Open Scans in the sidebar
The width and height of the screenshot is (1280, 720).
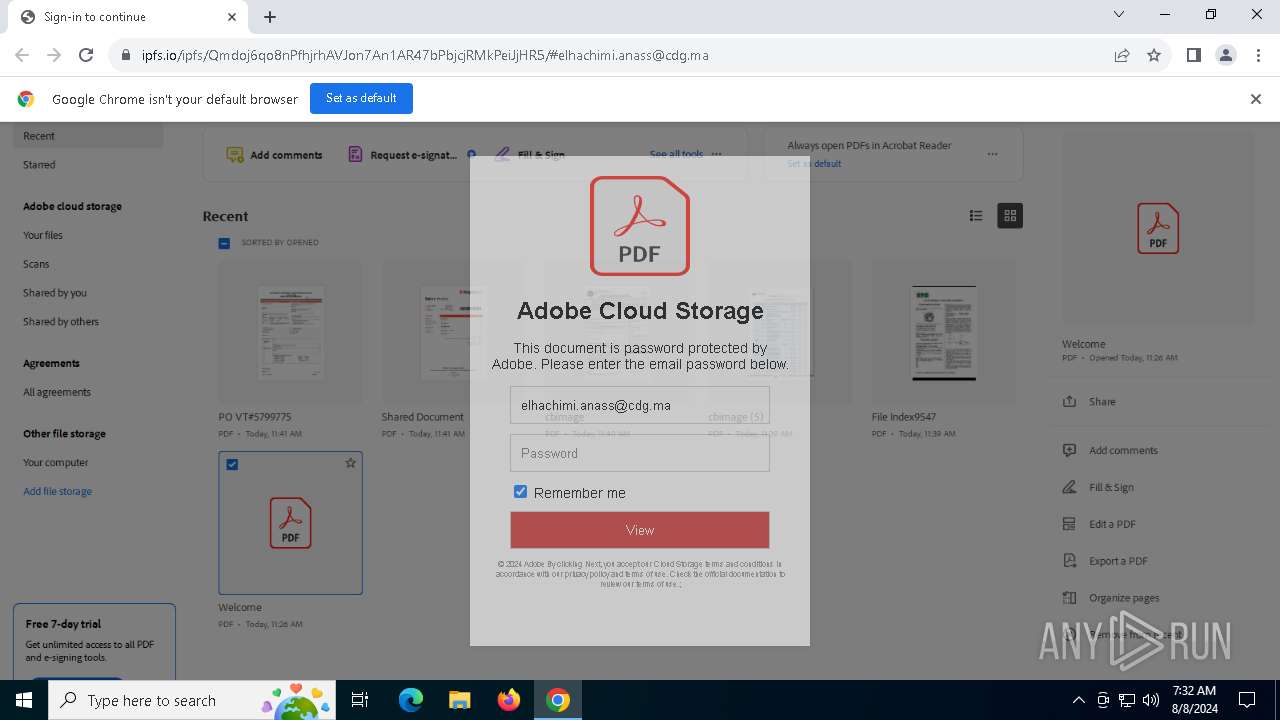36,264
